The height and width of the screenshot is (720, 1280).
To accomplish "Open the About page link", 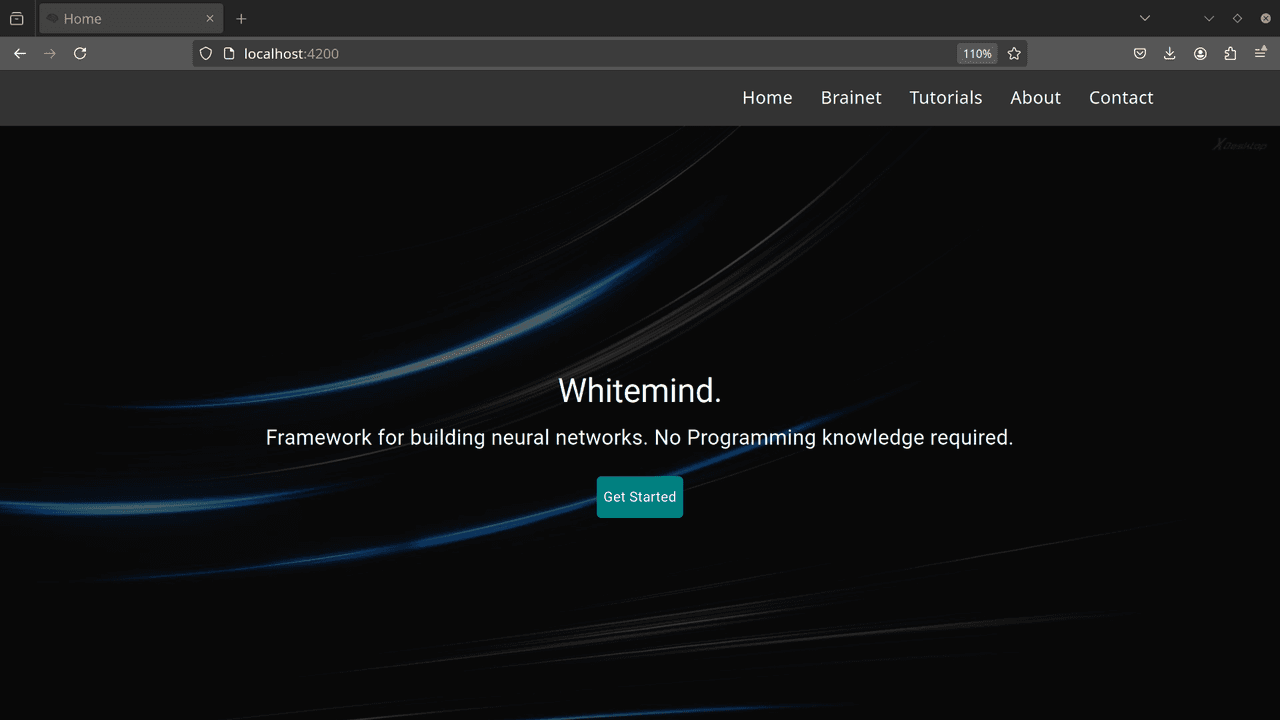I will [x=1035, y=97].
